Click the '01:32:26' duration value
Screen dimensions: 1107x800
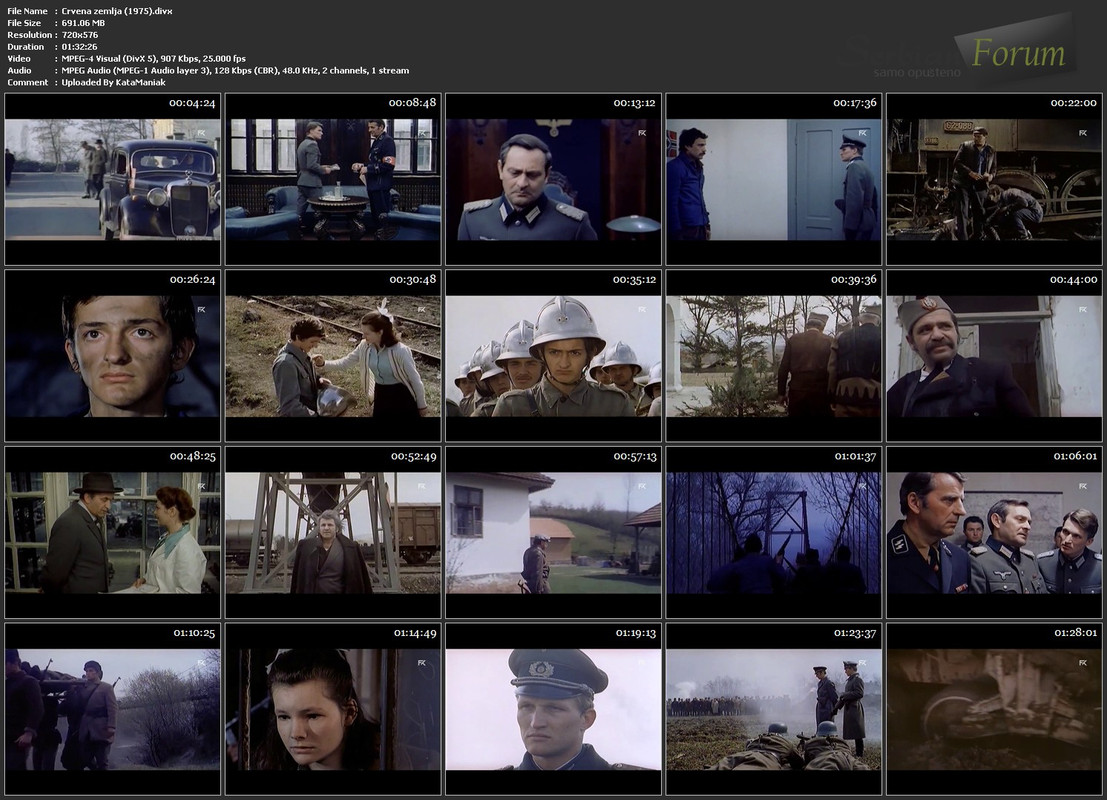pyautogui.click(x=79, y=47)
